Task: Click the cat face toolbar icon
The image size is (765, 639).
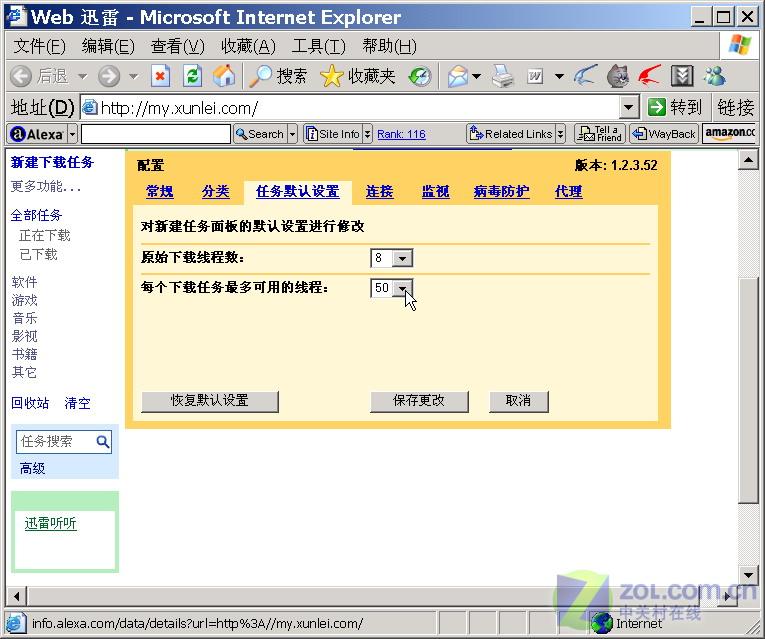Action: point(618,76)
